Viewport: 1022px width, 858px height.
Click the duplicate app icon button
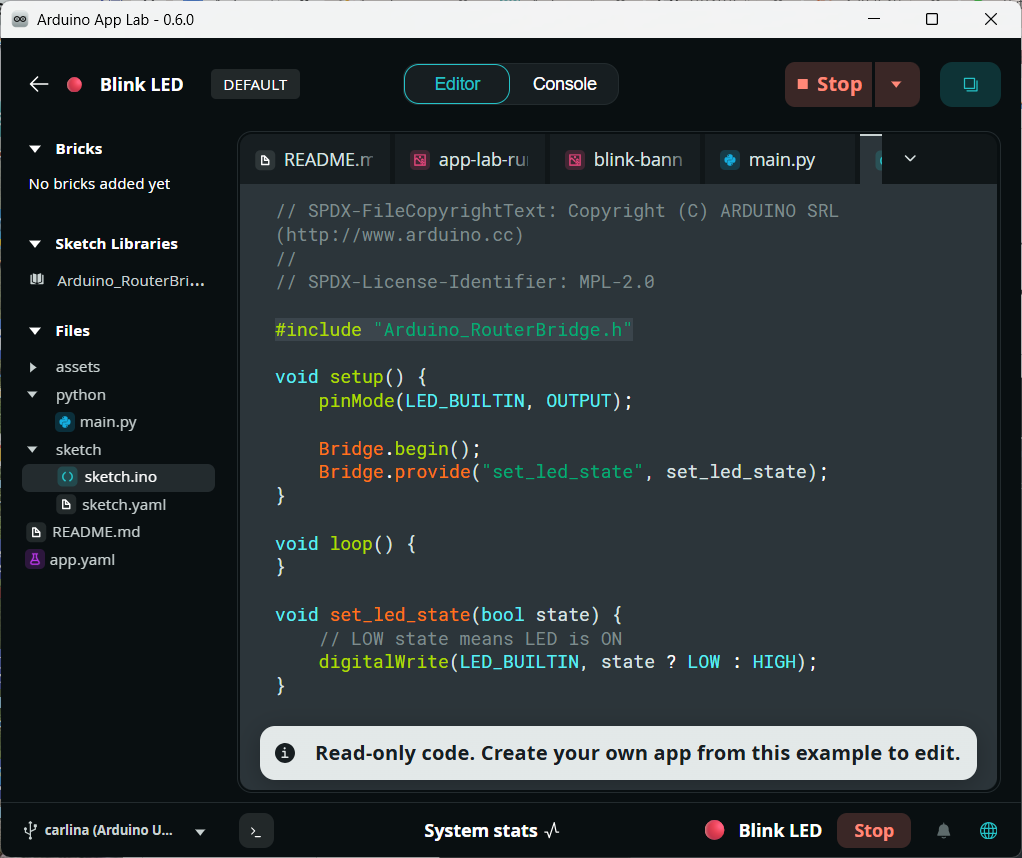(x=970, y=85)
